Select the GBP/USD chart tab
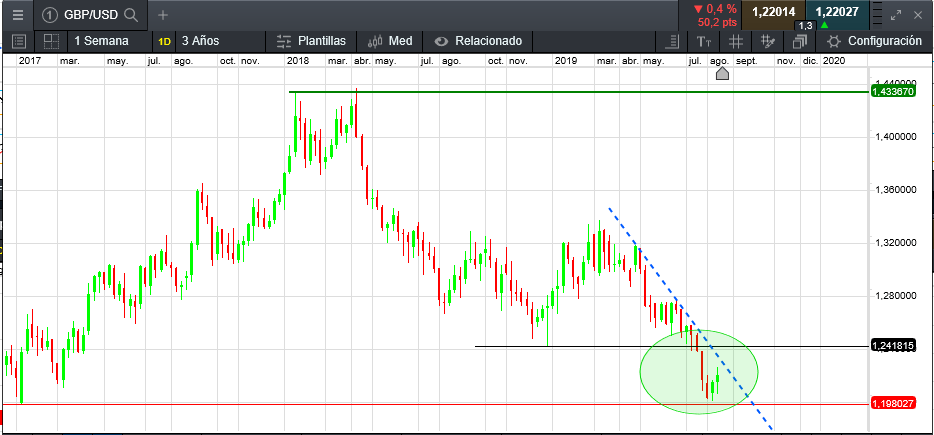The image size is (934, 435). (x=91, y=15)
